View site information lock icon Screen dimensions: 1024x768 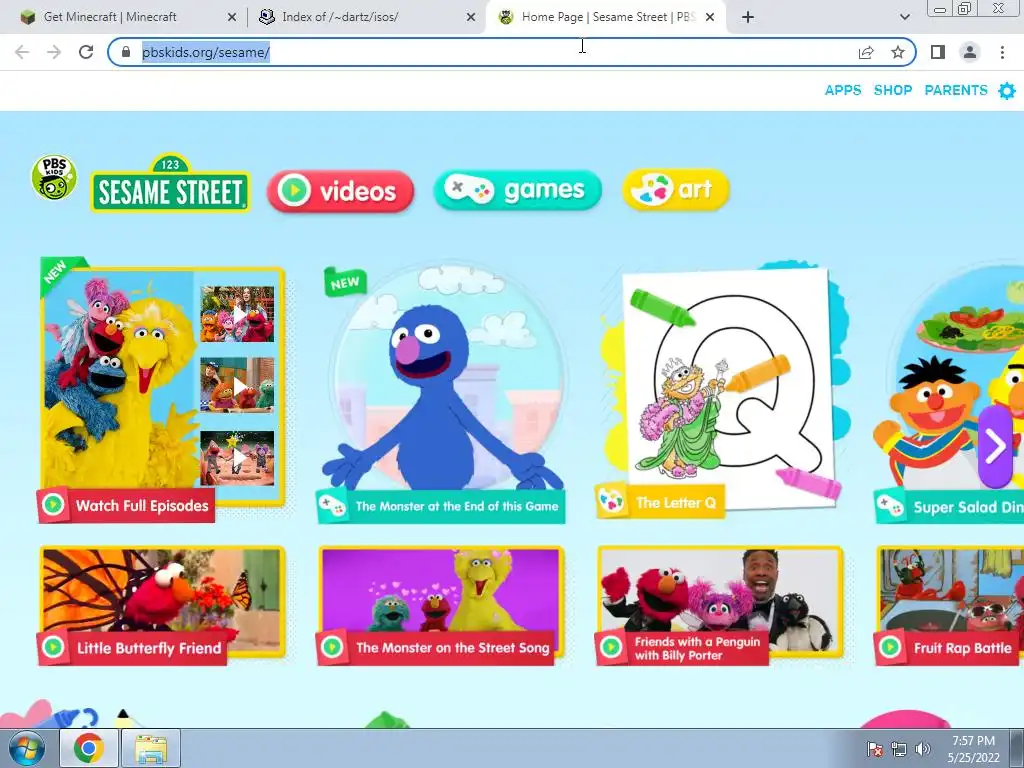126,52
